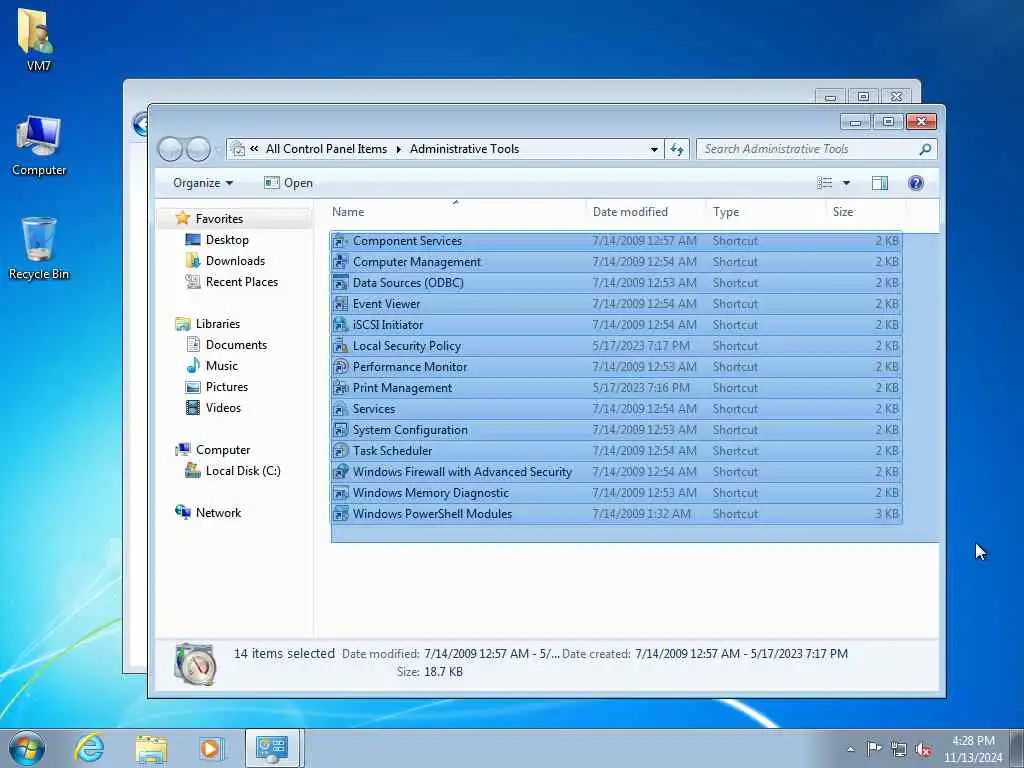Open Recent Places in navigation pane

(242, 281)
